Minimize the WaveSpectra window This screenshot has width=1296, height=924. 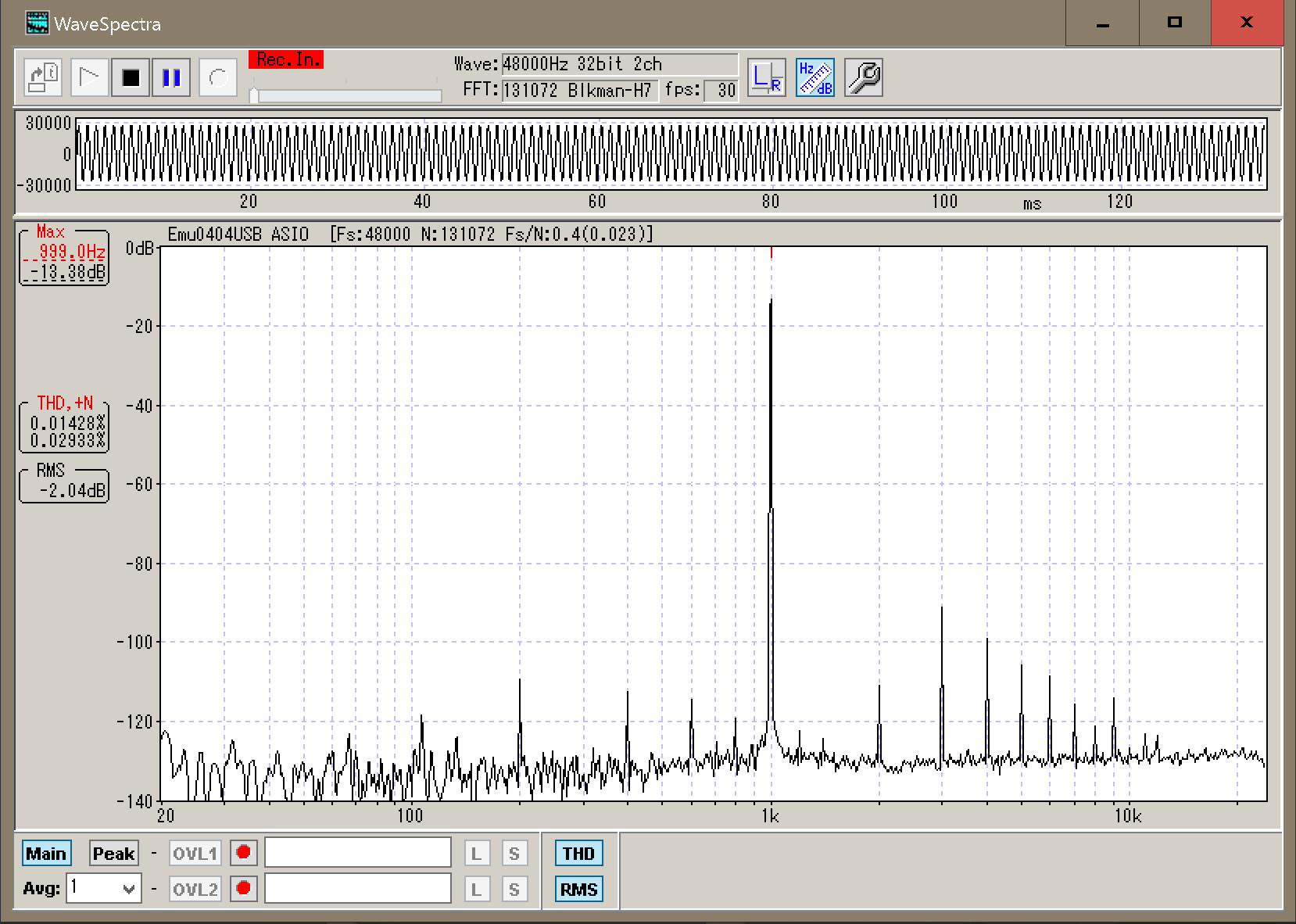click(x=1103, y=23)
